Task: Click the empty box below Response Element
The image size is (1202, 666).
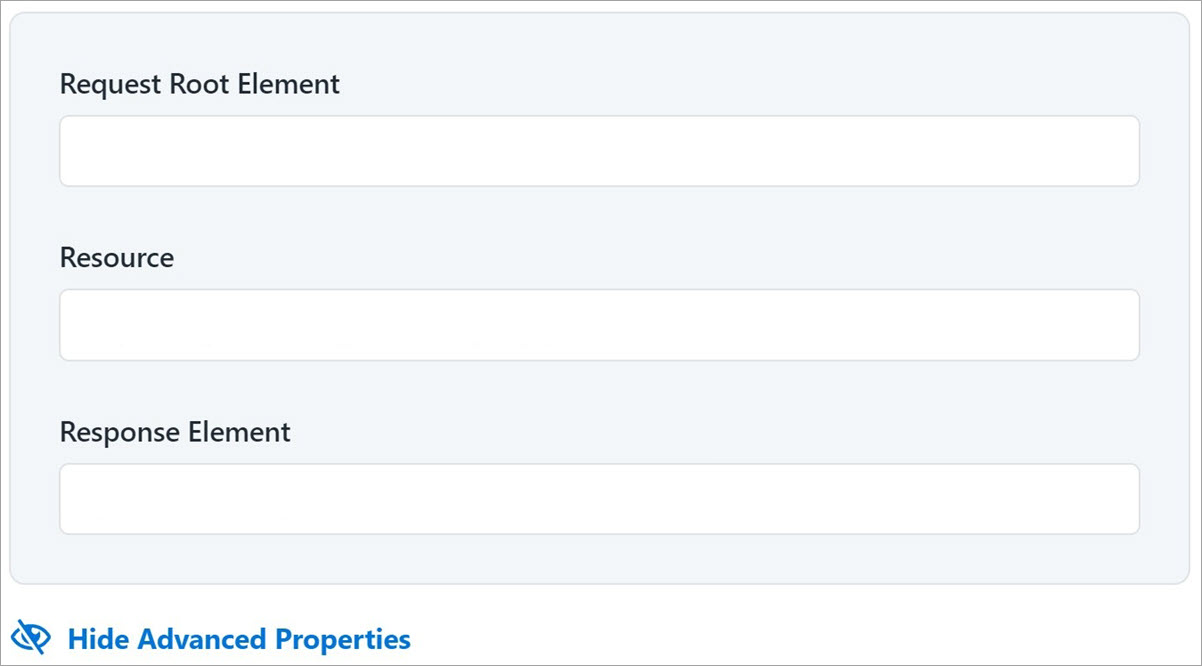Action: [599, 499]
